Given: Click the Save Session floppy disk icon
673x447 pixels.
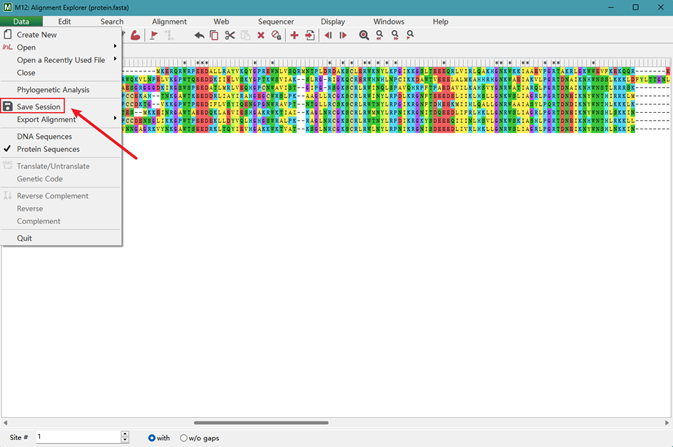Looking at the screenshot, I should (x=8, y=106).
